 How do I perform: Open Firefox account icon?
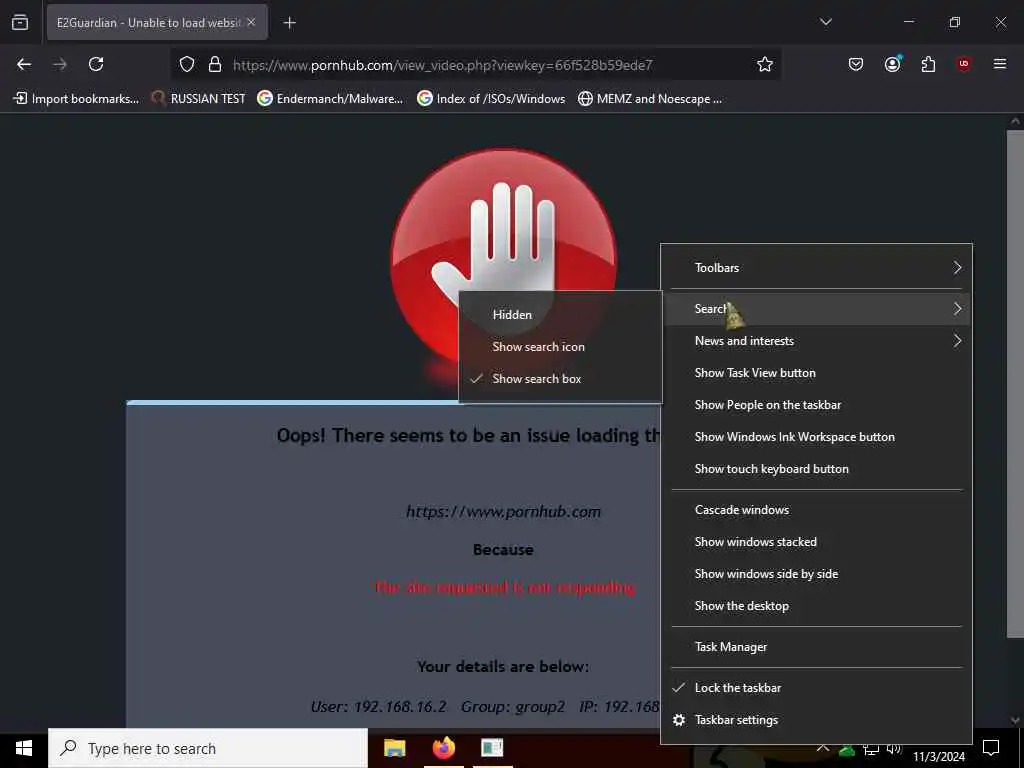(x=892, y=64)
